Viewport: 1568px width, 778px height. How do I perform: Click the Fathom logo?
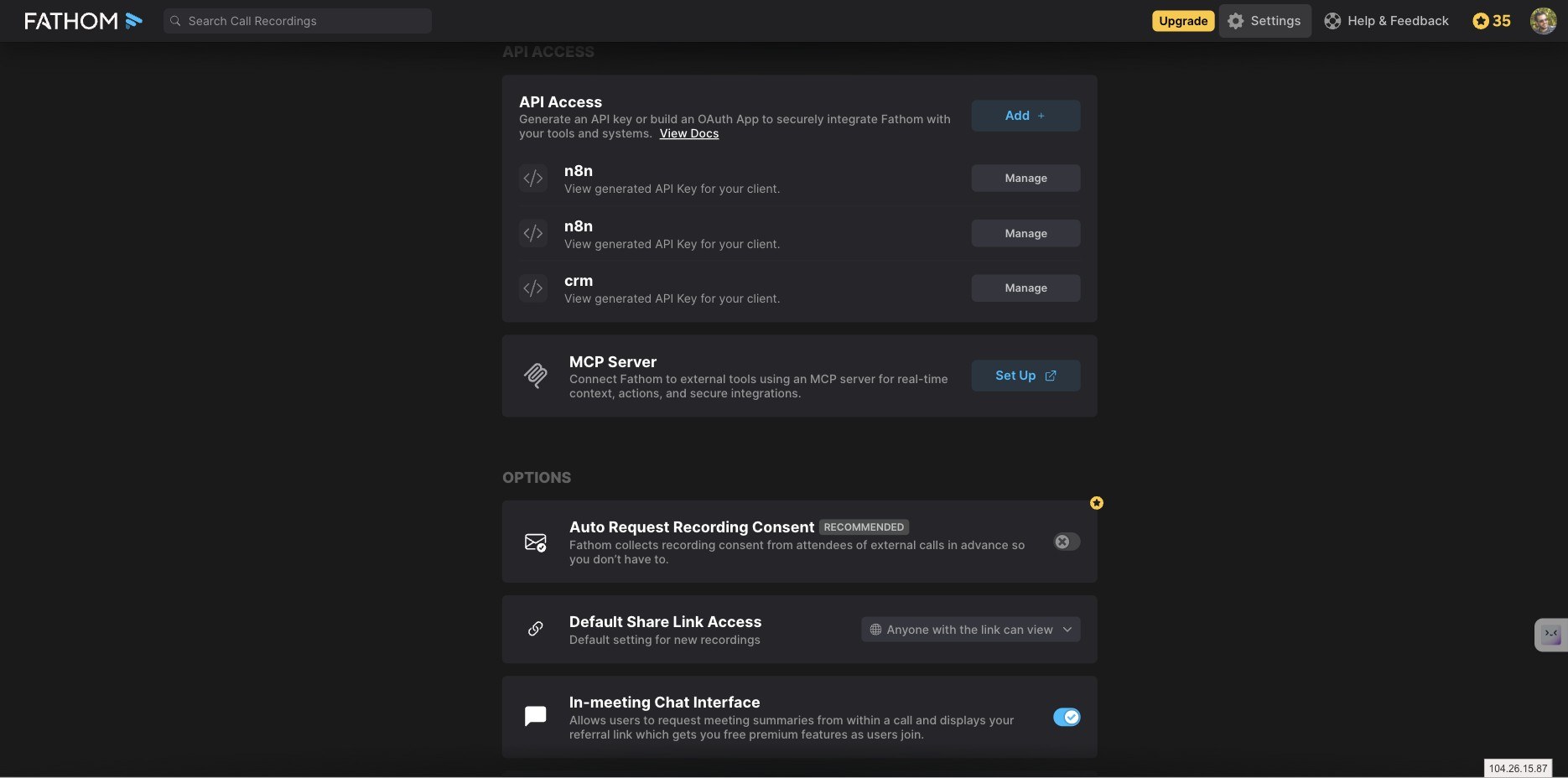tap(83, 21)
